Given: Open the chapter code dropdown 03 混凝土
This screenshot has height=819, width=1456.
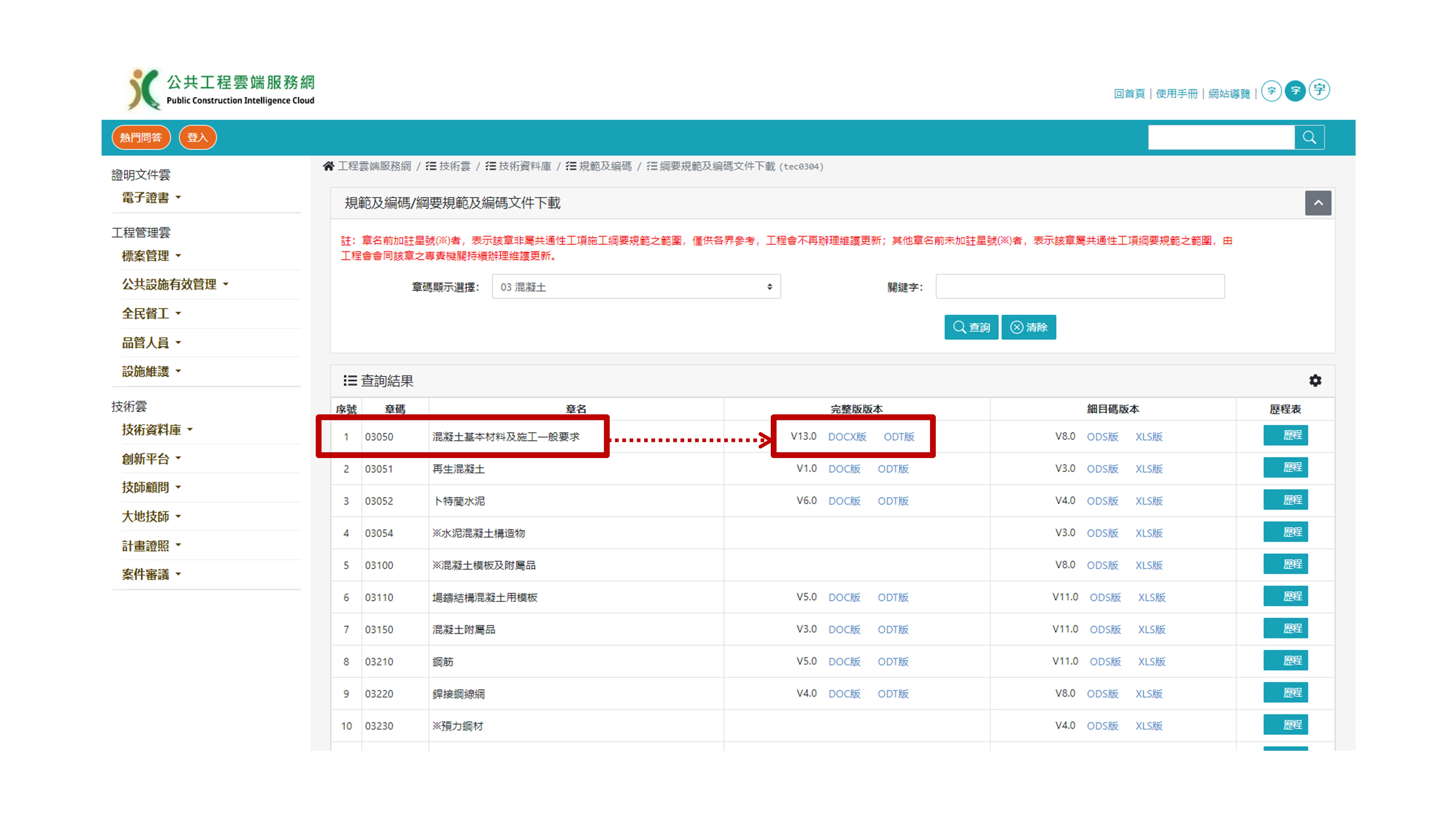Looking at the screenshot, I should 636,287.
